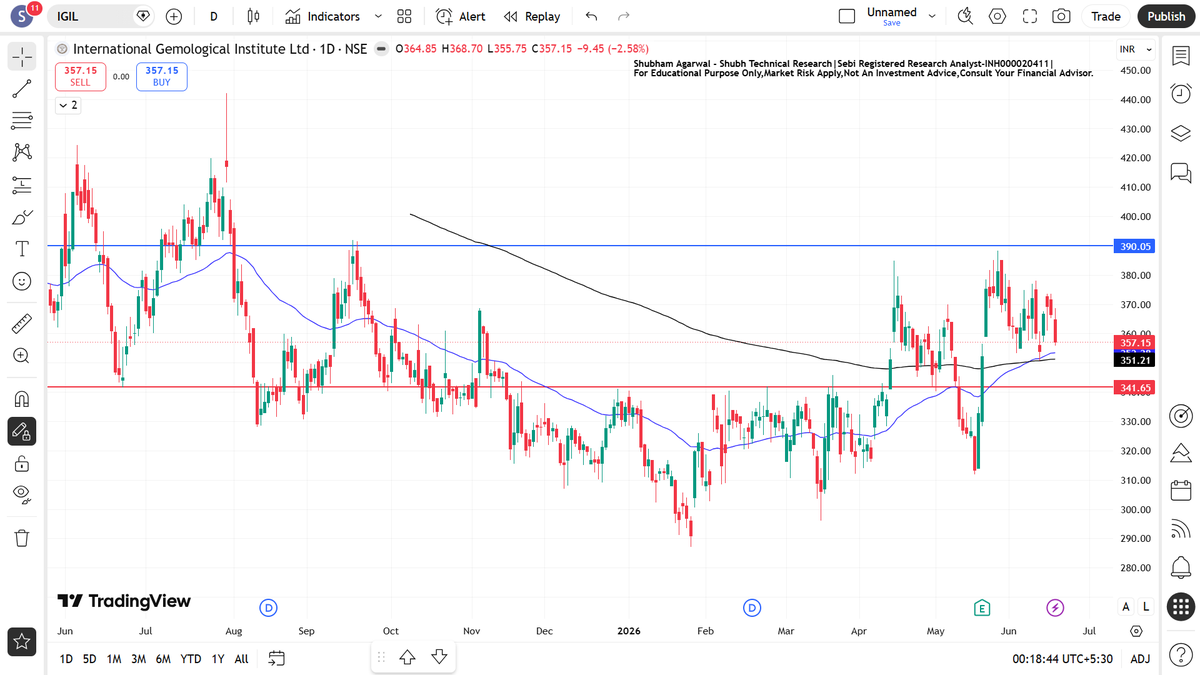Viewport: 1200px width, 675px height.
Task: Enter fullscreen mode
Action: (x=1029, y=16)
